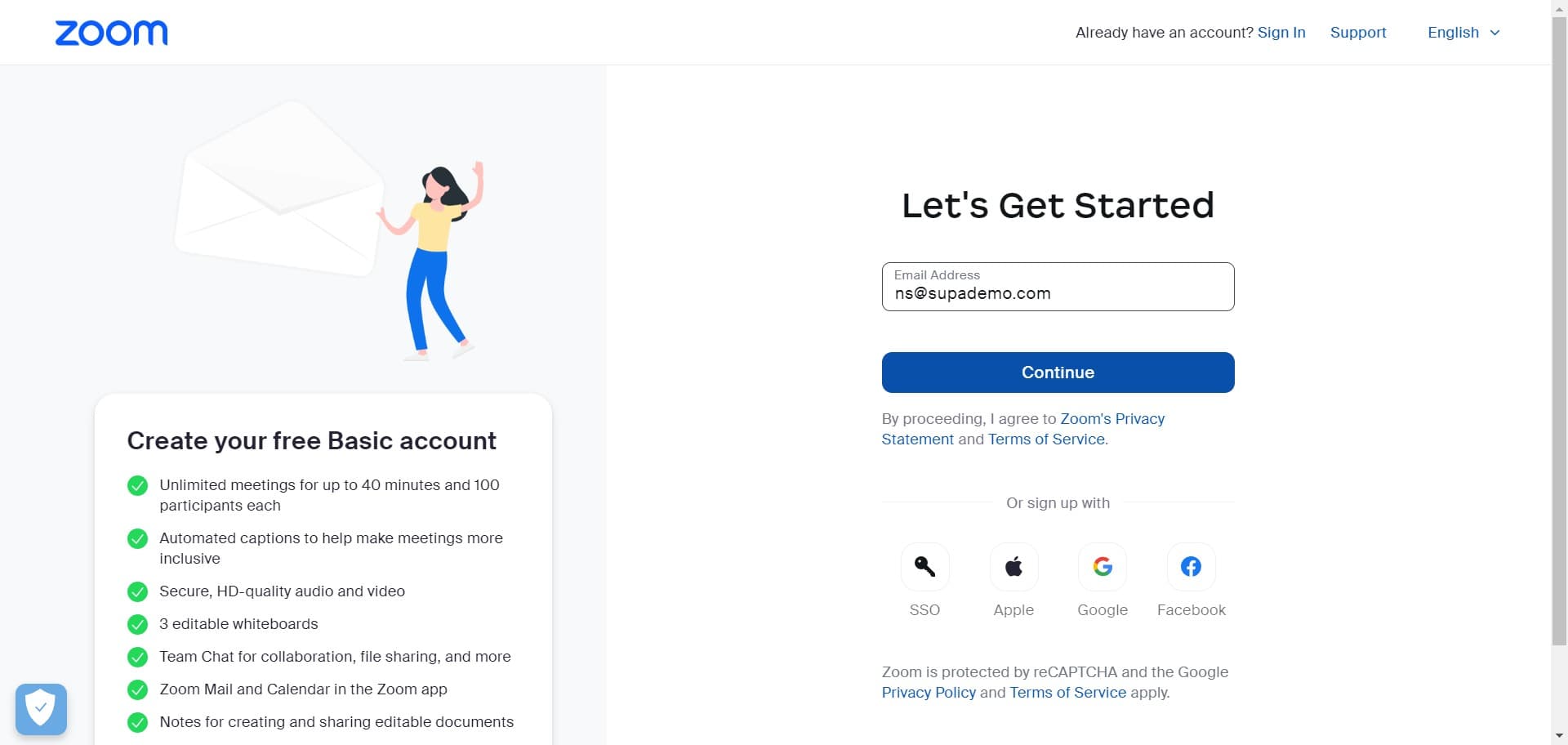Click the Sign In link
Screen dimensions: 1568x745
(1281, 33)
